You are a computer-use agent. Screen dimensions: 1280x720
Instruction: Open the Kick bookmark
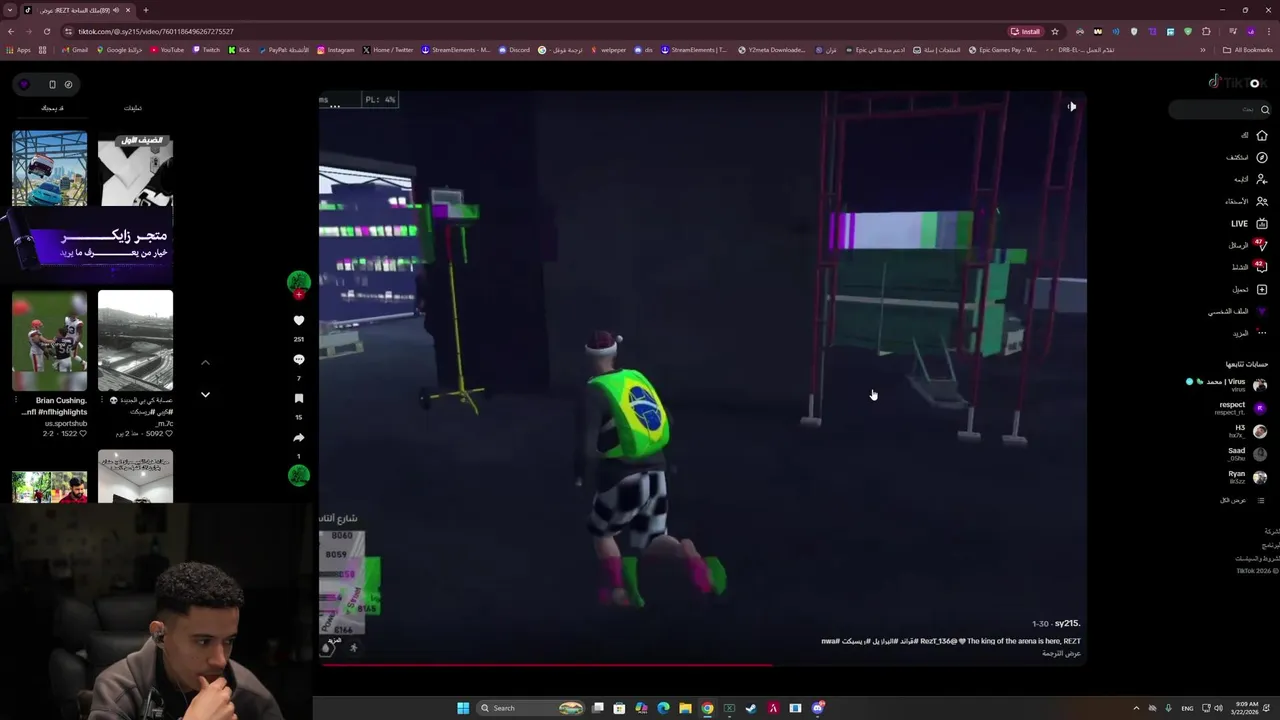pos(239,50)
